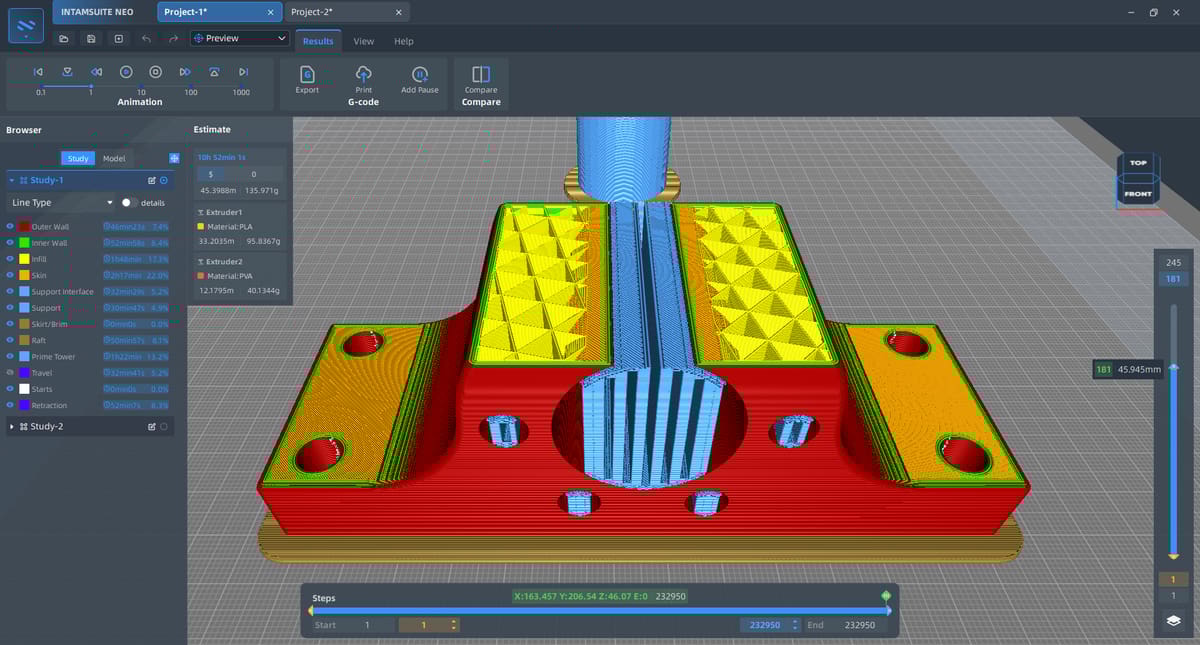Show the Travel line type

pos(10,371)
